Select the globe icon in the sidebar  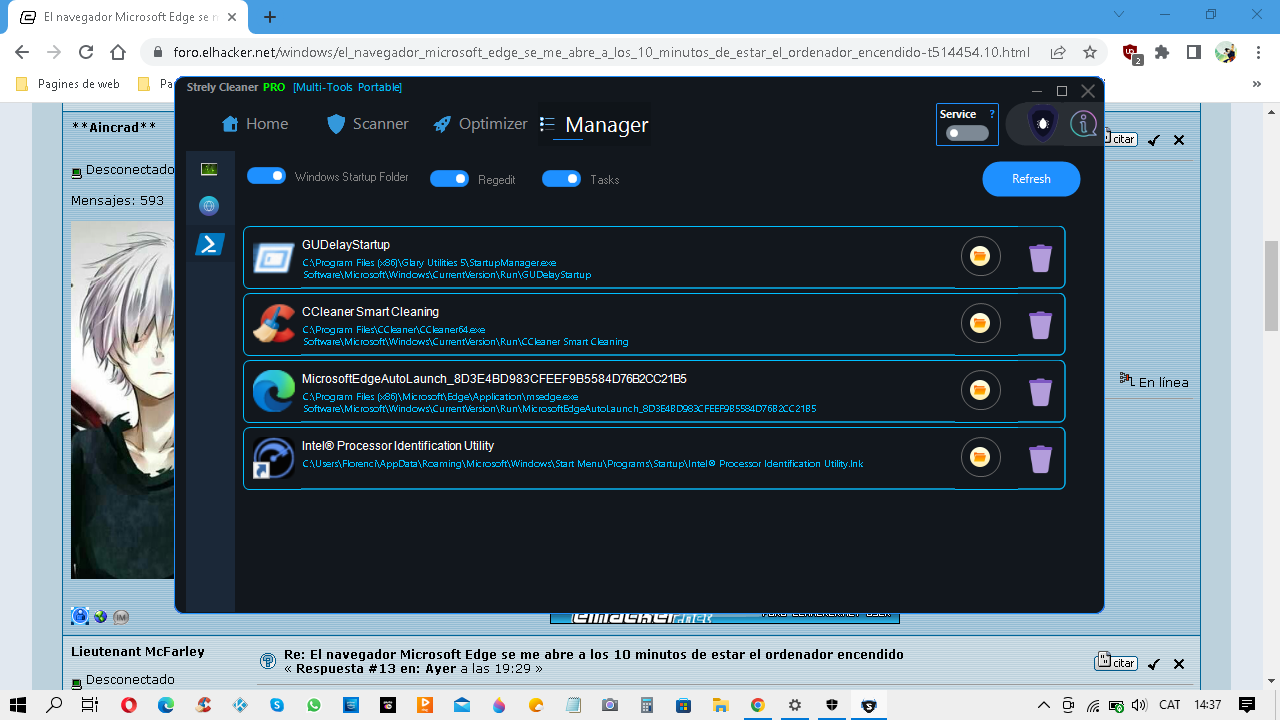[x=209, y=206]
